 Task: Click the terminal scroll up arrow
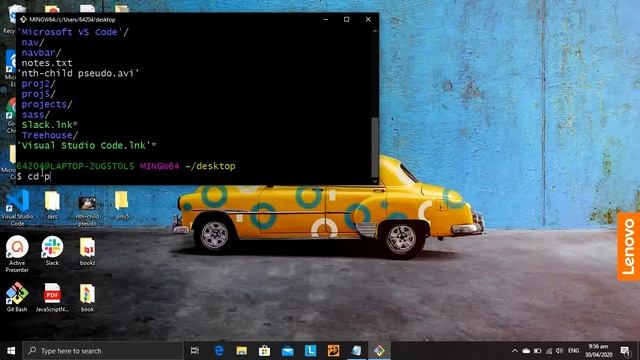375,31
